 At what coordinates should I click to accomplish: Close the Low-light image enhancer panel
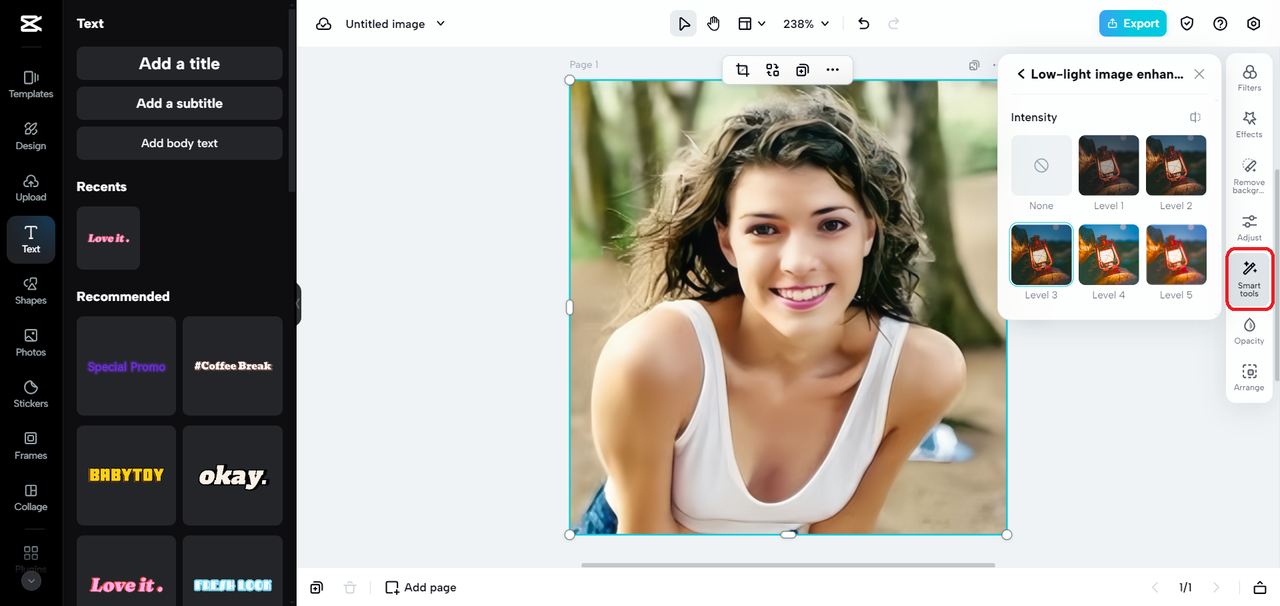pyautogui.click(x=1199, y=74)
